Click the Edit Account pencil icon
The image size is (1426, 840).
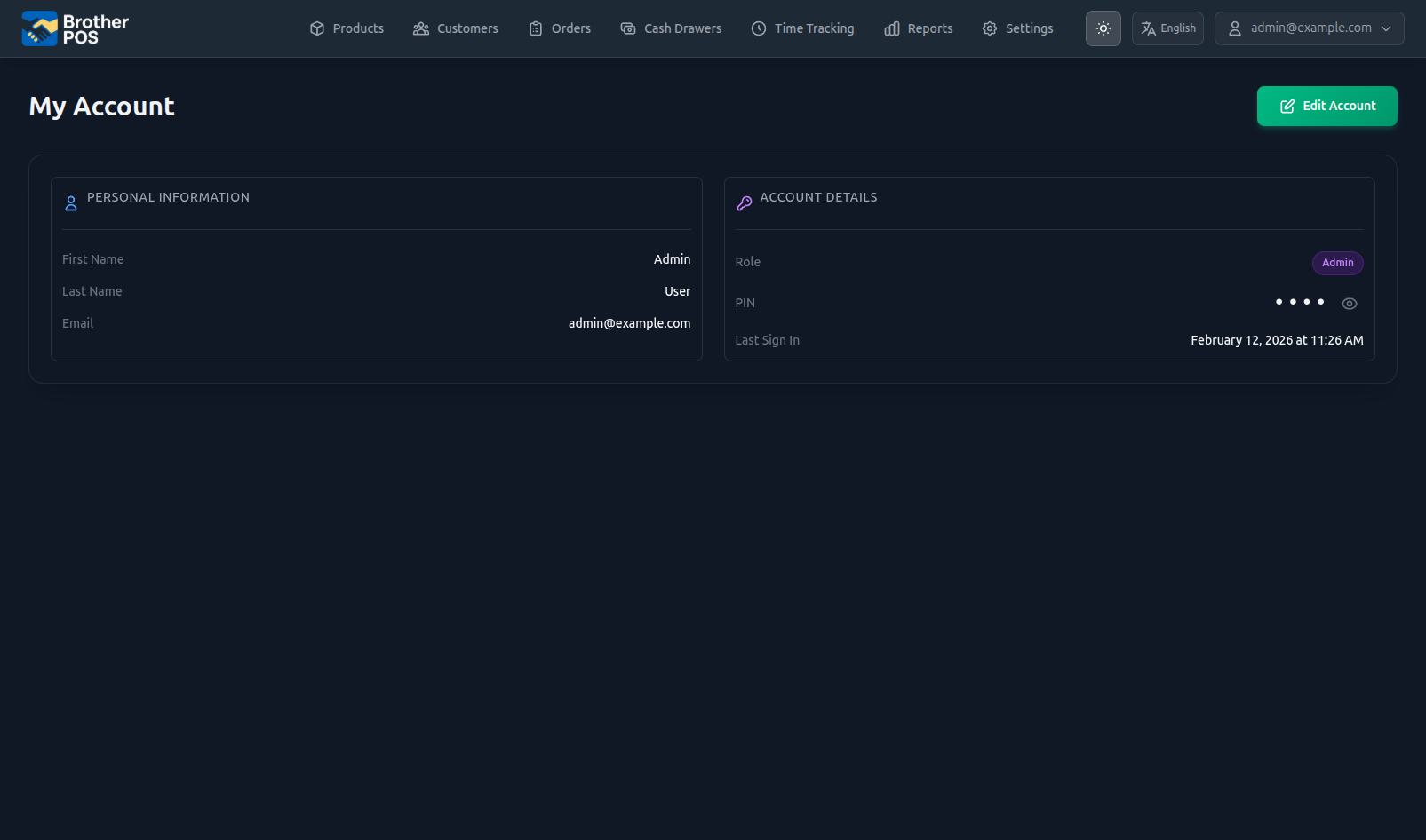click(x=1286, y=106)
